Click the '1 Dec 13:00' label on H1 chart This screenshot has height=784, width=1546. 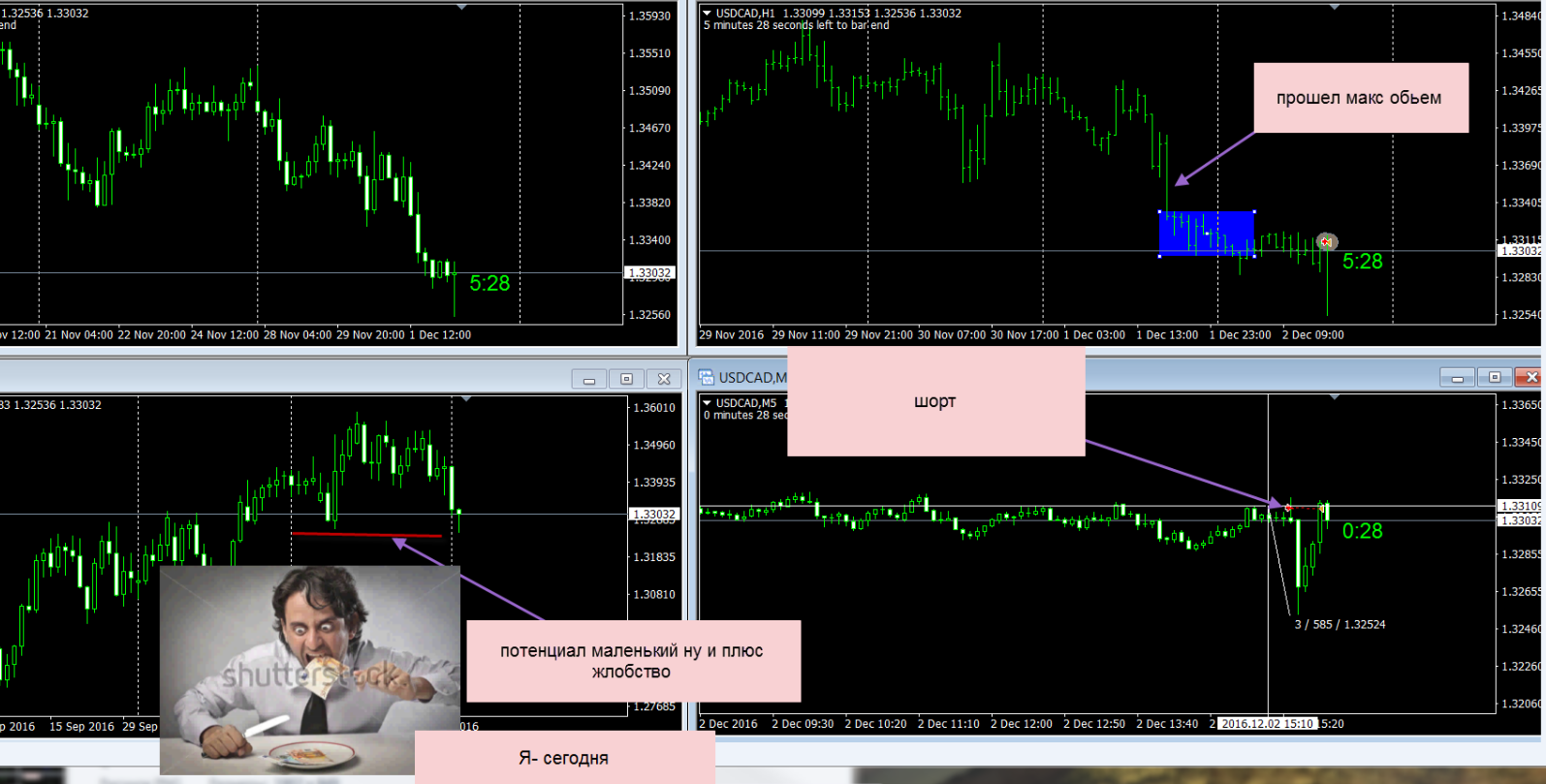click(1167, 335)
